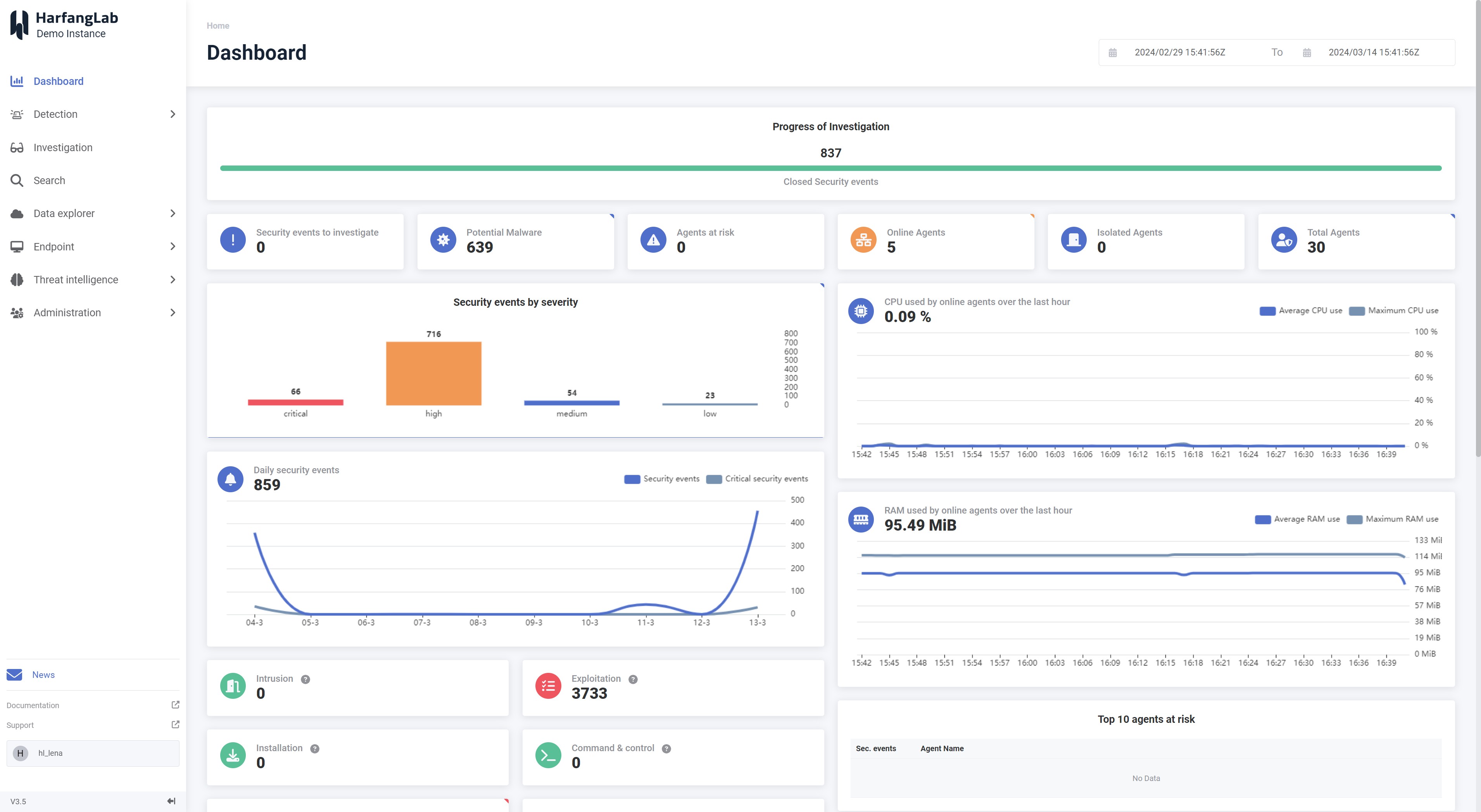Expand the Detection menu chevron
Screen dimensions: 1481x812
pos(173,114)
